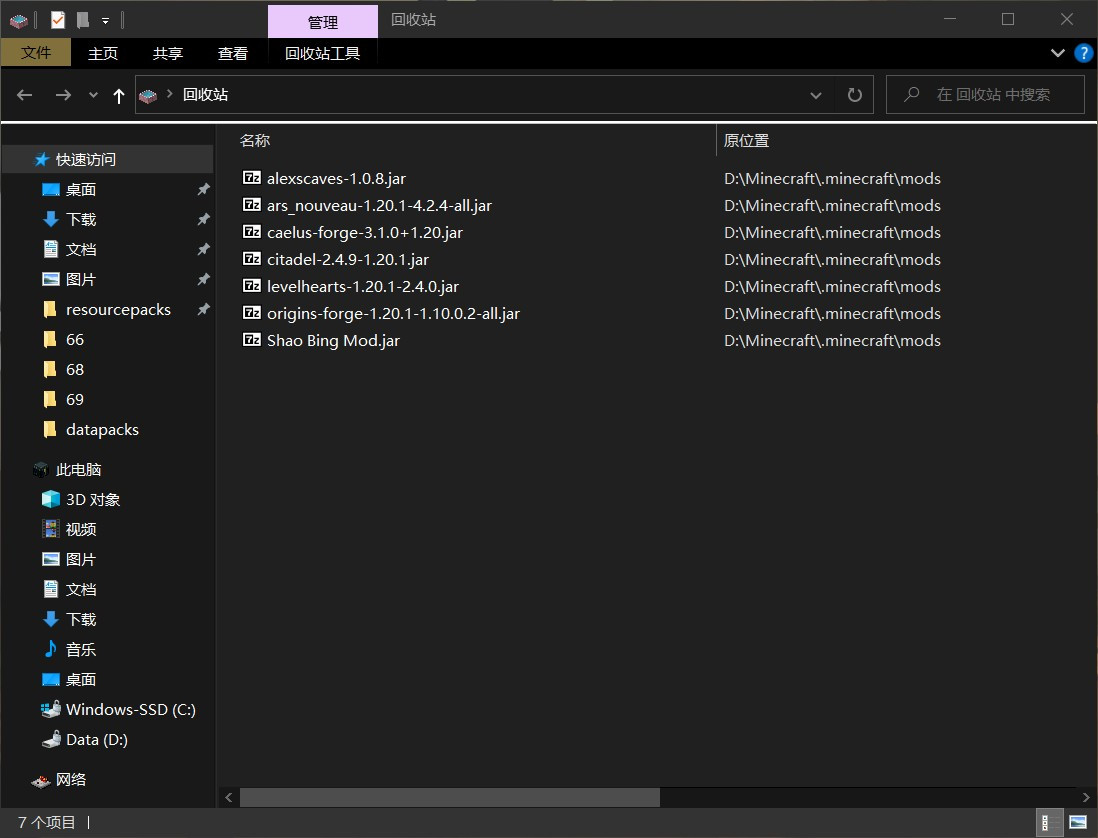The height and width of the screenshot is (838, 1098).
Task: Switch to the 回收站工具 ribbon tab
Action: (x=323, y=53)
